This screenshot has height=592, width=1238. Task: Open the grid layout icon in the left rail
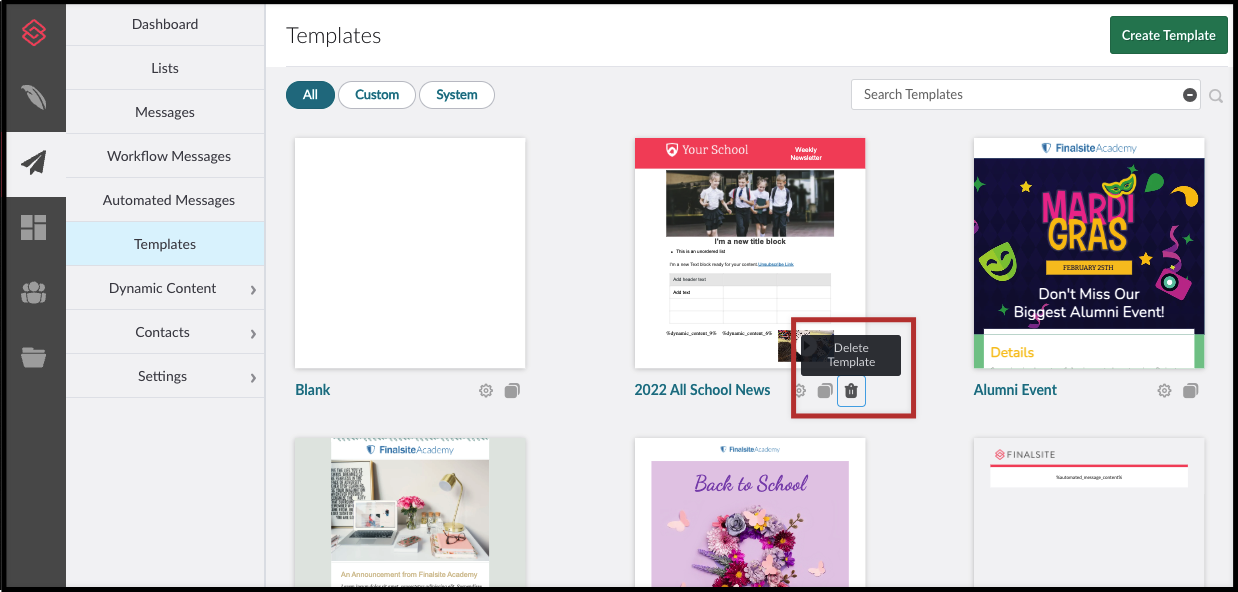34,227
